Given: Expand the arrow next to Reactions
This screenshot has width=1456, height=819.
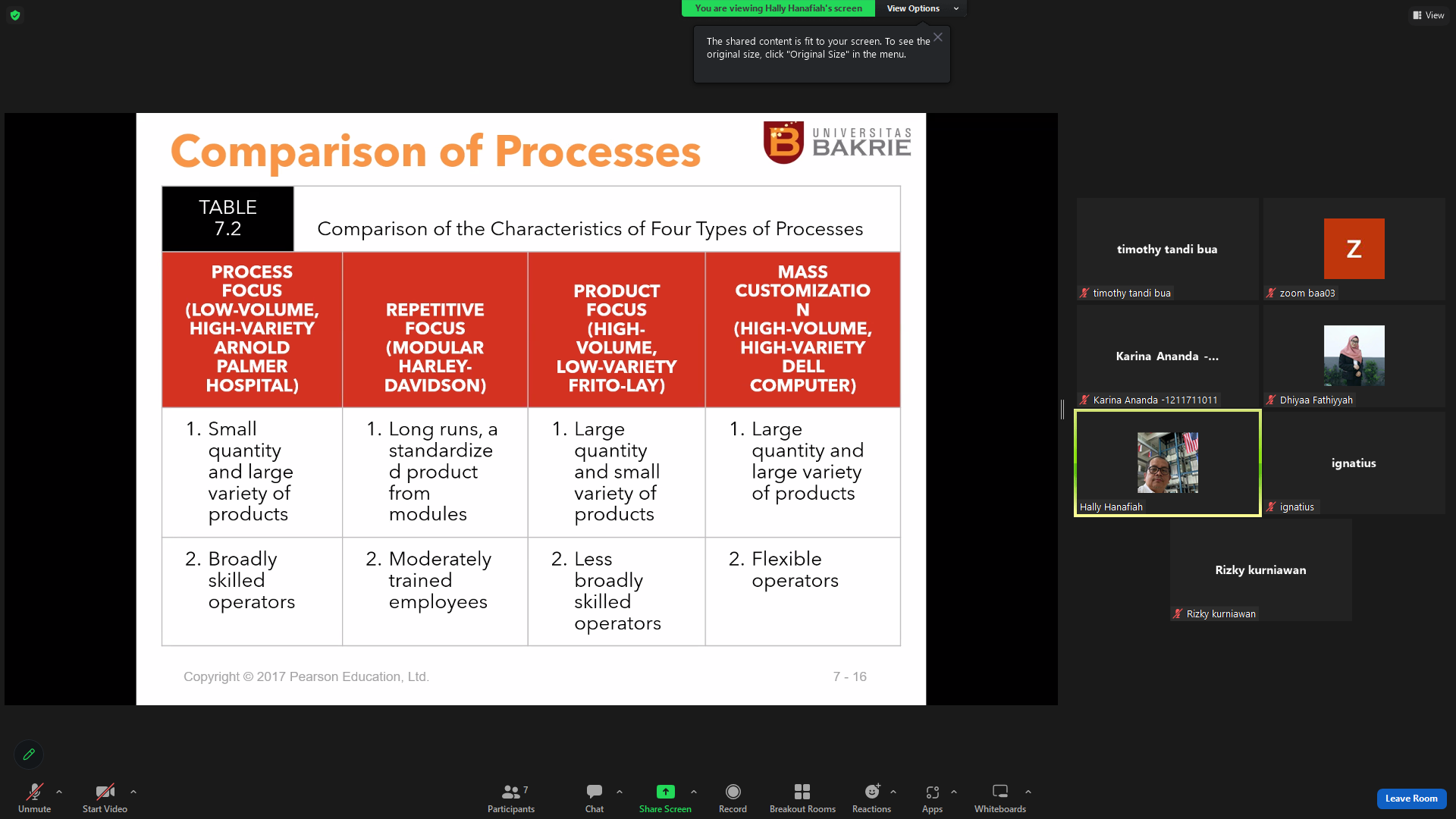Looking at the screenshot, I should tap(893, 792).
